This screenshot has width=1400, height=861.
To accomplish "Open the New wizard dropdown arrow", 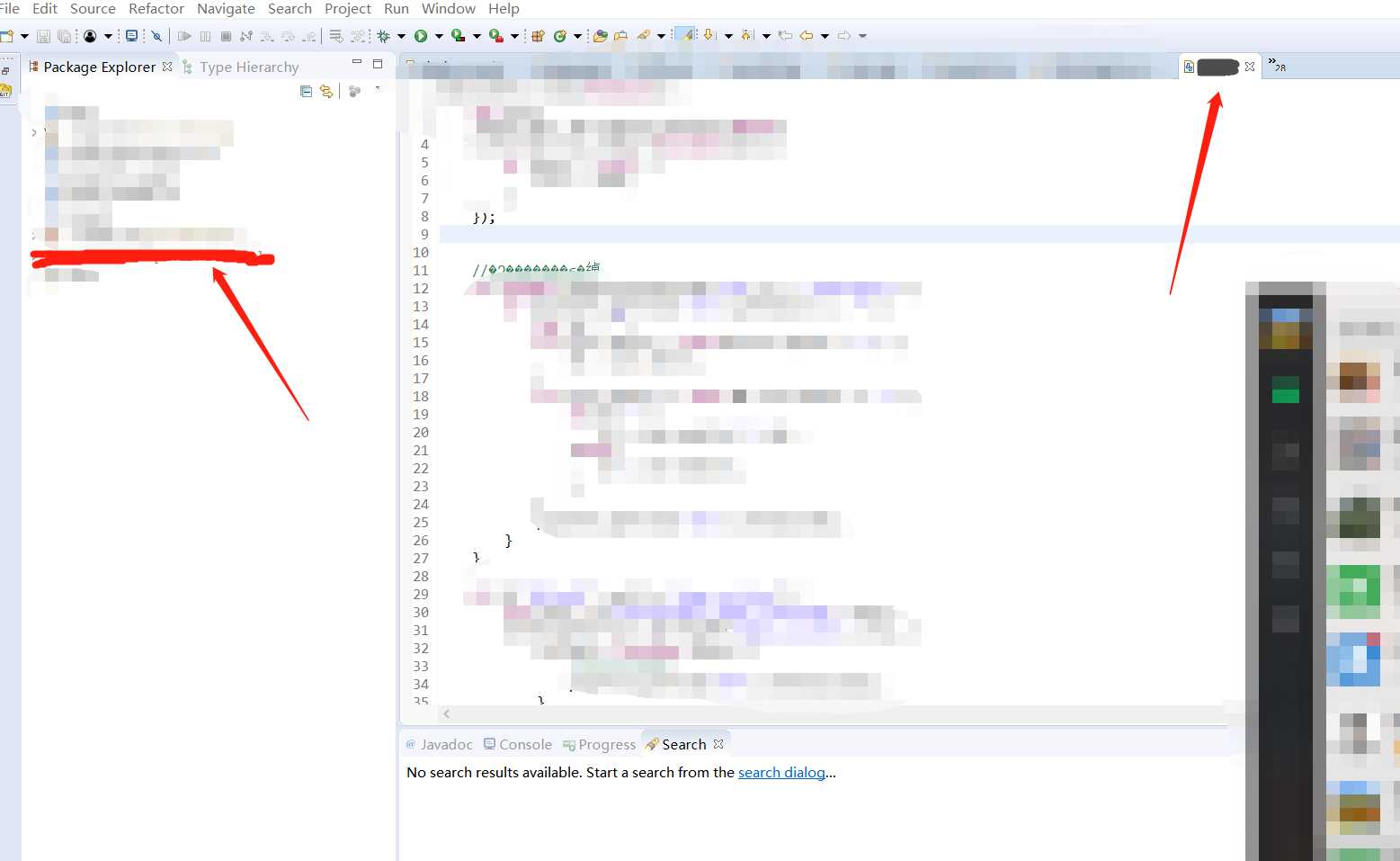I will point(24,36).
